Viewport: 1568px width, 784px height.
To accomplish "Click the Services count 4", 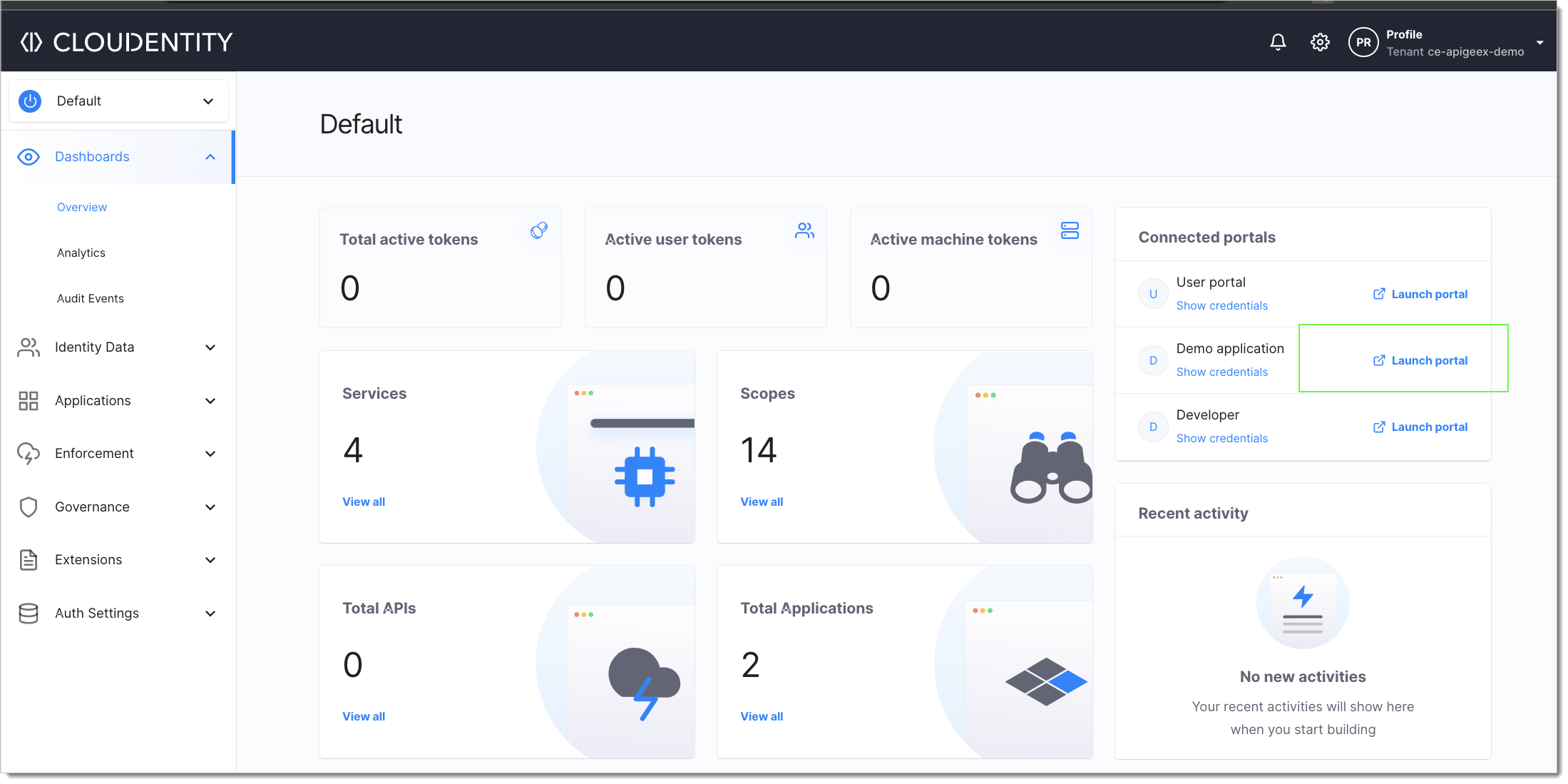I will point(353,450).
